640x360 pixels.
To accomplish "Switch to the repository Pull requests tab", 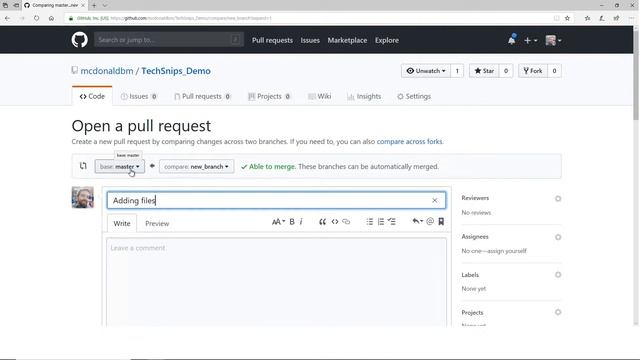I will 202,96.
